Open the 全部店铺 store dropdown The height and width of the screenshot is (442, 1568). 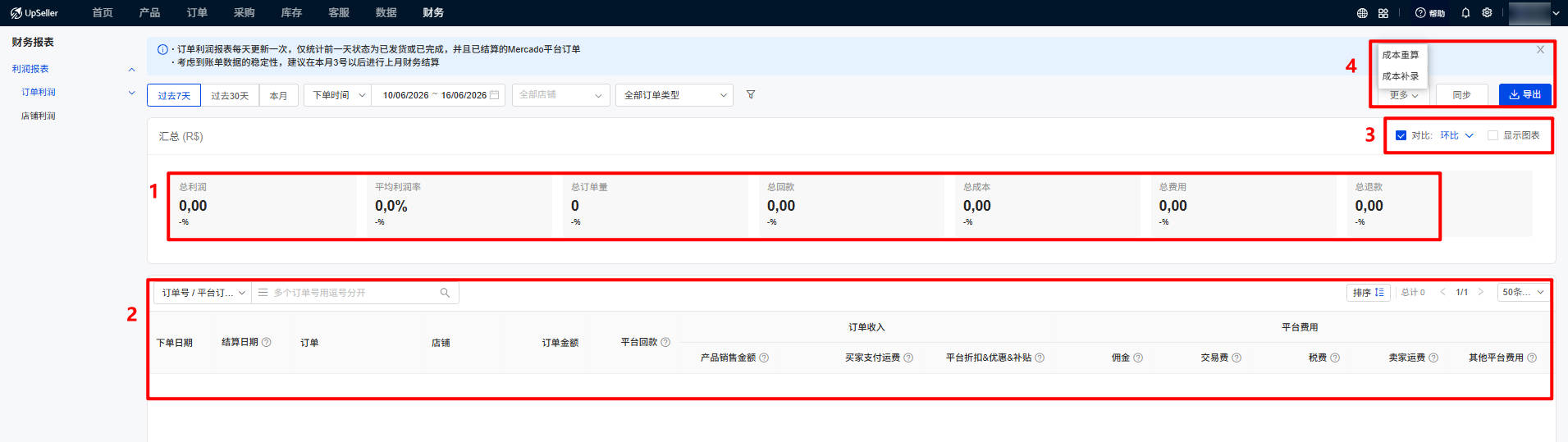561,95
